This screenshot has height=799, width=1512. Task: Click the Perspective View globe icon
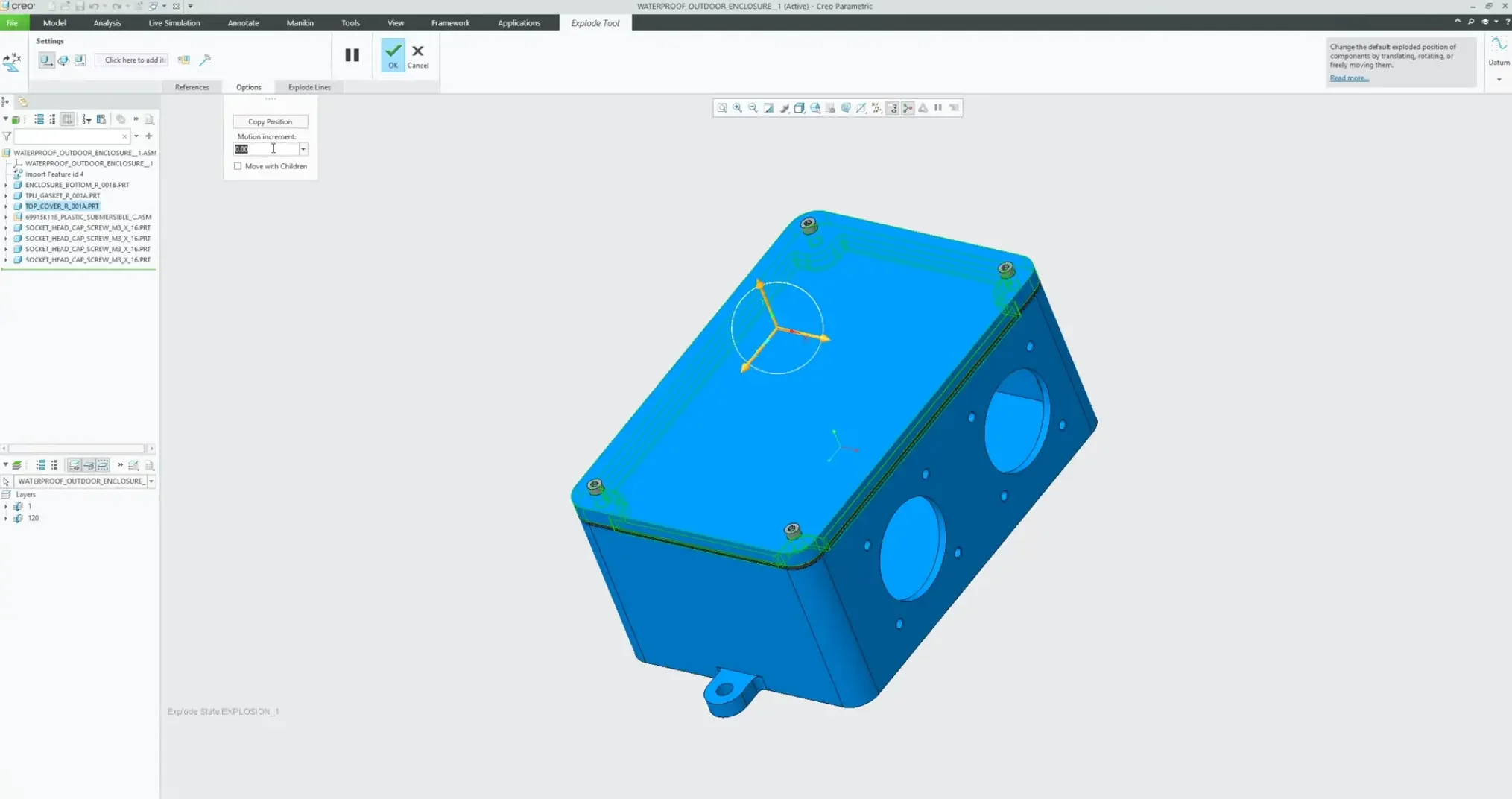(x=846, y=108)
